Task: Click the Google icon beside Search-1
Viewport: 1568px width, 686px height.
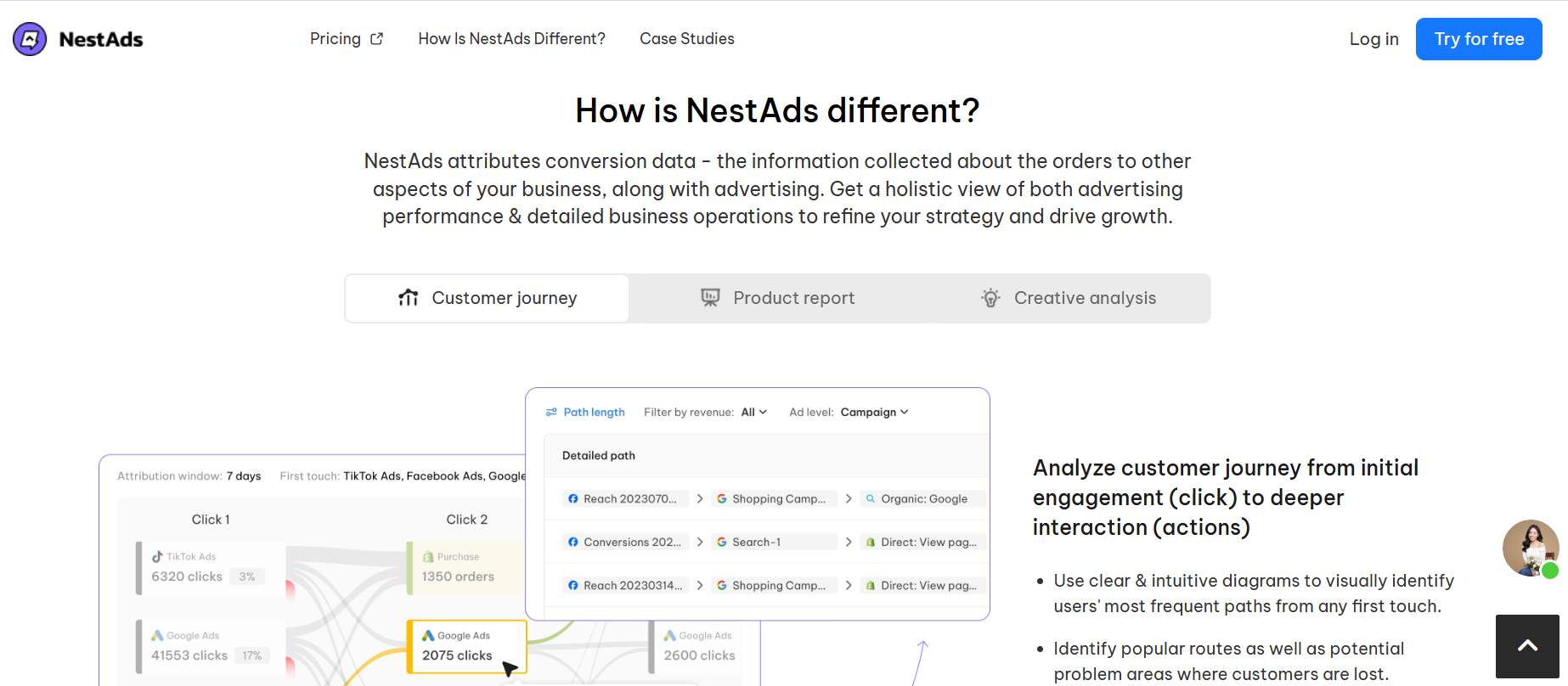Action: click(x=722, y=542)
